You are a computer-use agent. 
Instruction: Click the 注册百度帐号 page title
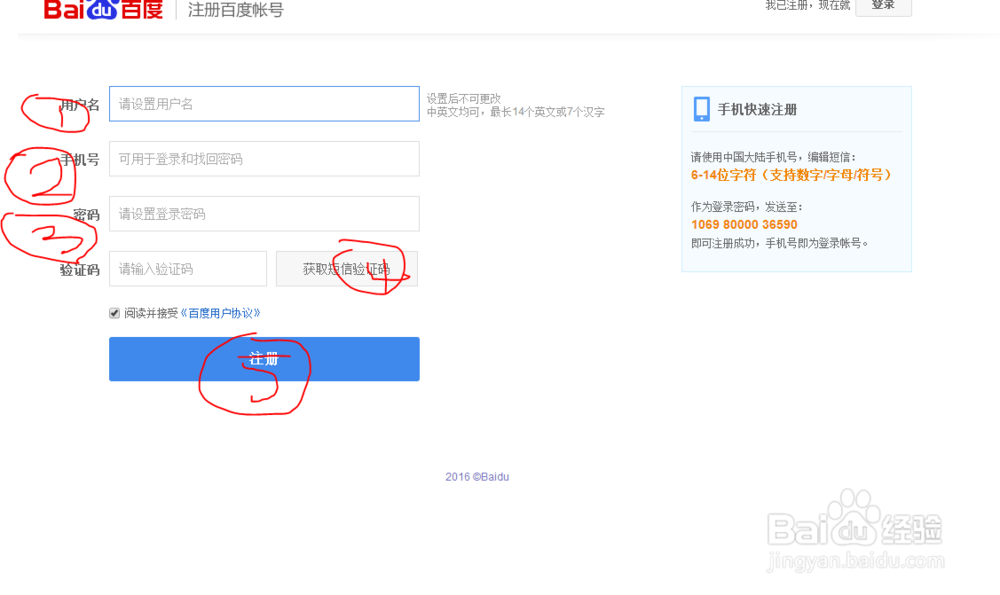tap(235, 10)
